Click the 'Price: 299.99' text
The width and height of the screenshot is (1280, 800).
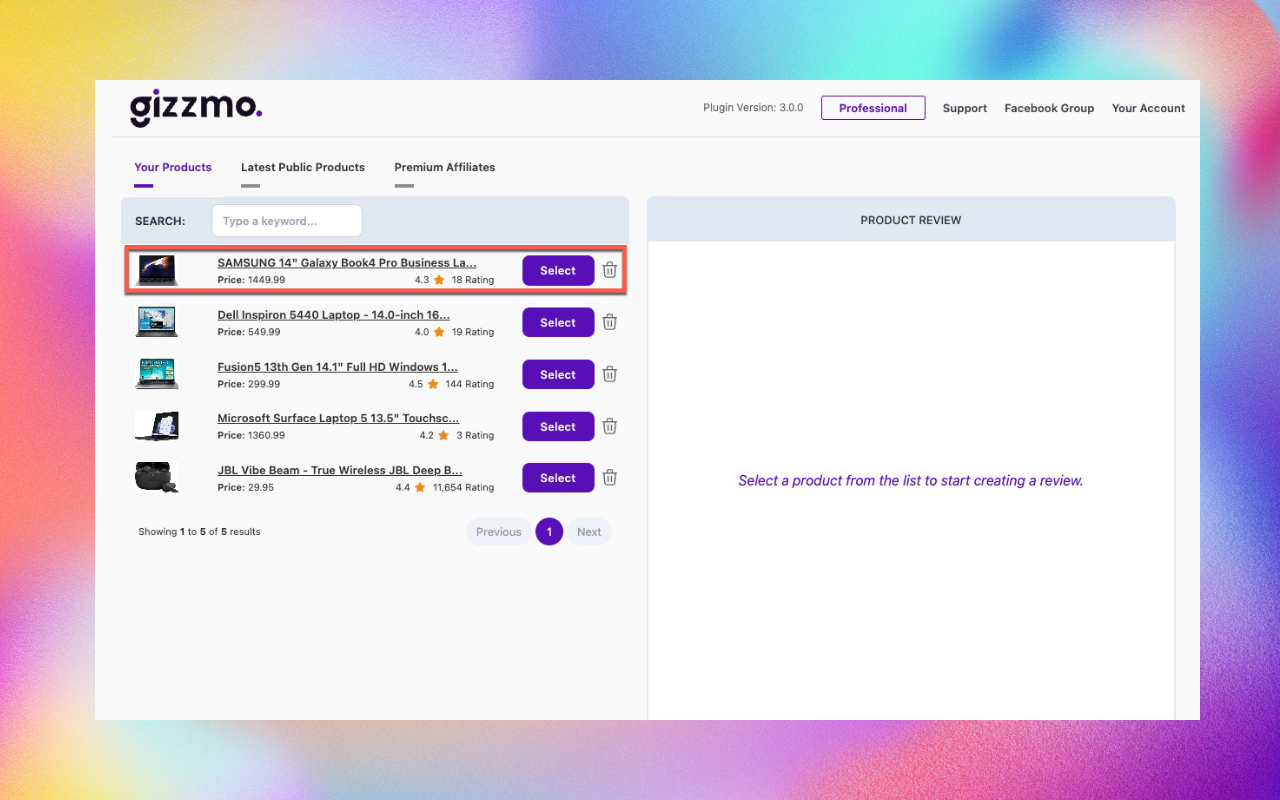249,384
